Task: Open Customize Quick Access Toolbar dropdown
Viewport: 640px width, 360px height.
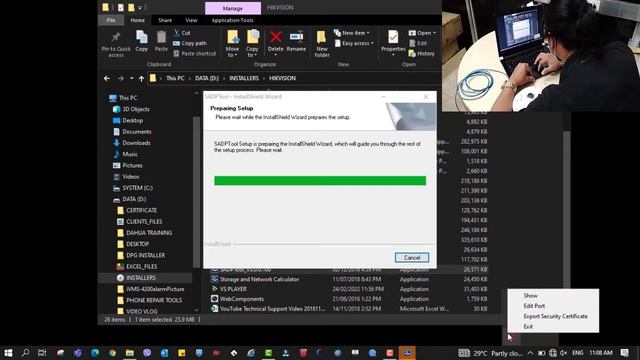Action: pos(140,8)
